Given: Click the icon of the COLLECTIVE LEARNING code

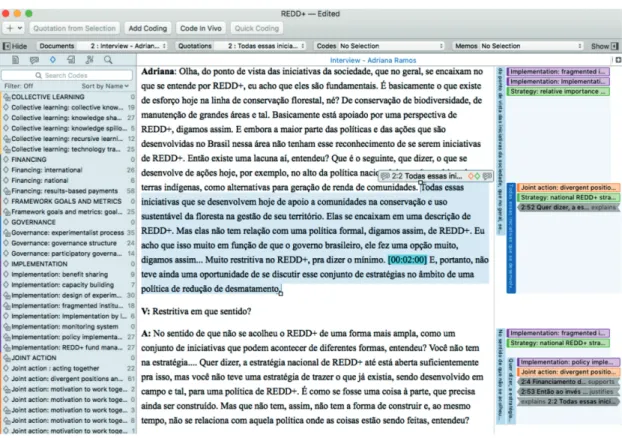Looking at the screenshot, I should [6, 97].
